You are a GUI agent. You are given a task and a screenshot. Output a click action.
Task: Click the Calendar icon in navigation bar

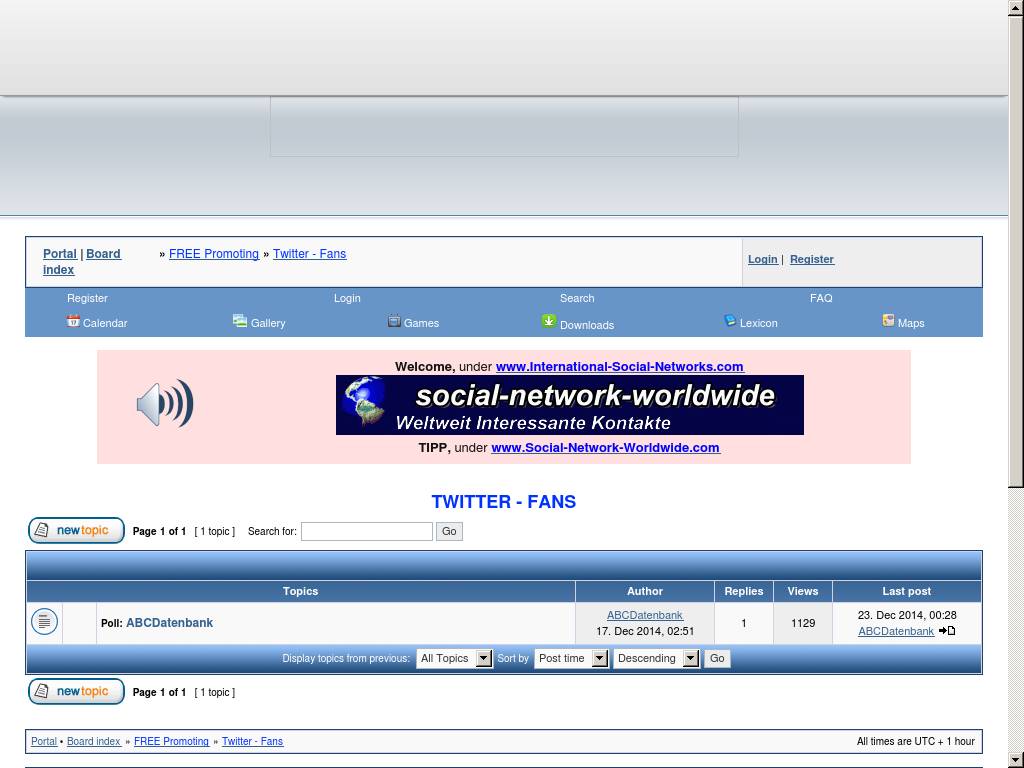[x=73, y=321]
